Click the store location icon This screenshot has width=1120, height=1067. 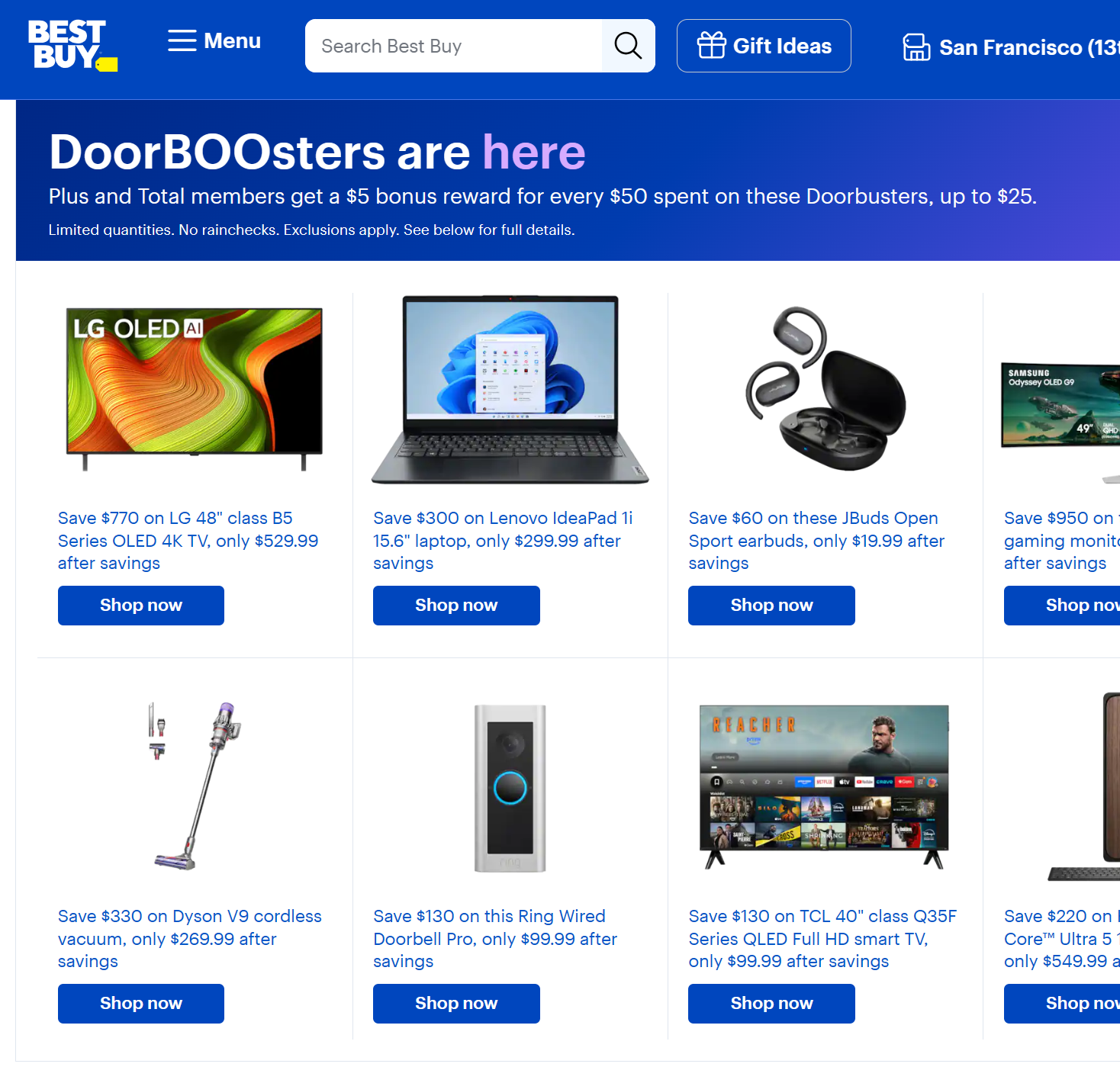pyautogui.click(x=916, y=47)
